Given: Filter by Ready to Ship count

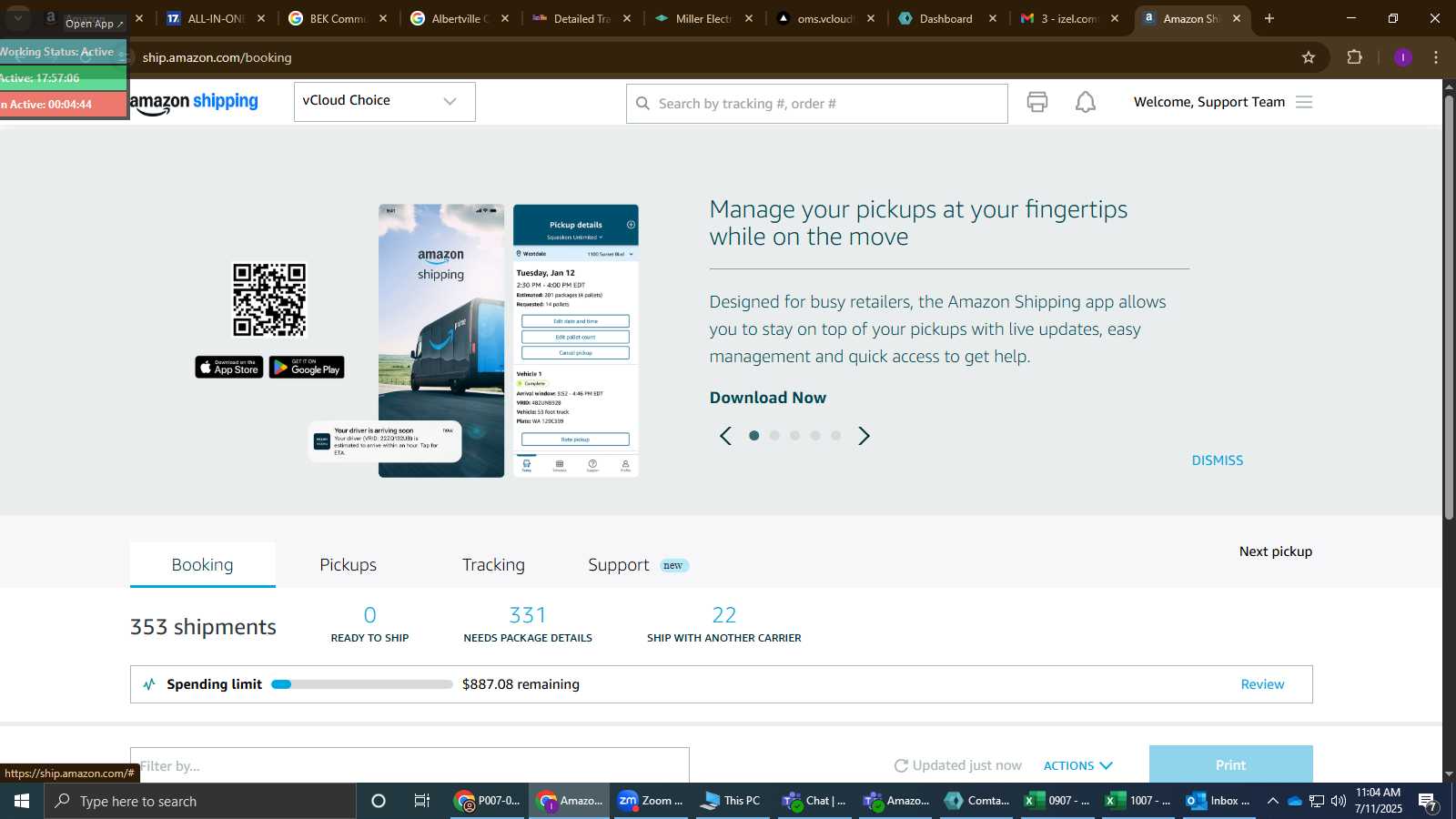Looking at the screenshot, I should click(369, 624).
